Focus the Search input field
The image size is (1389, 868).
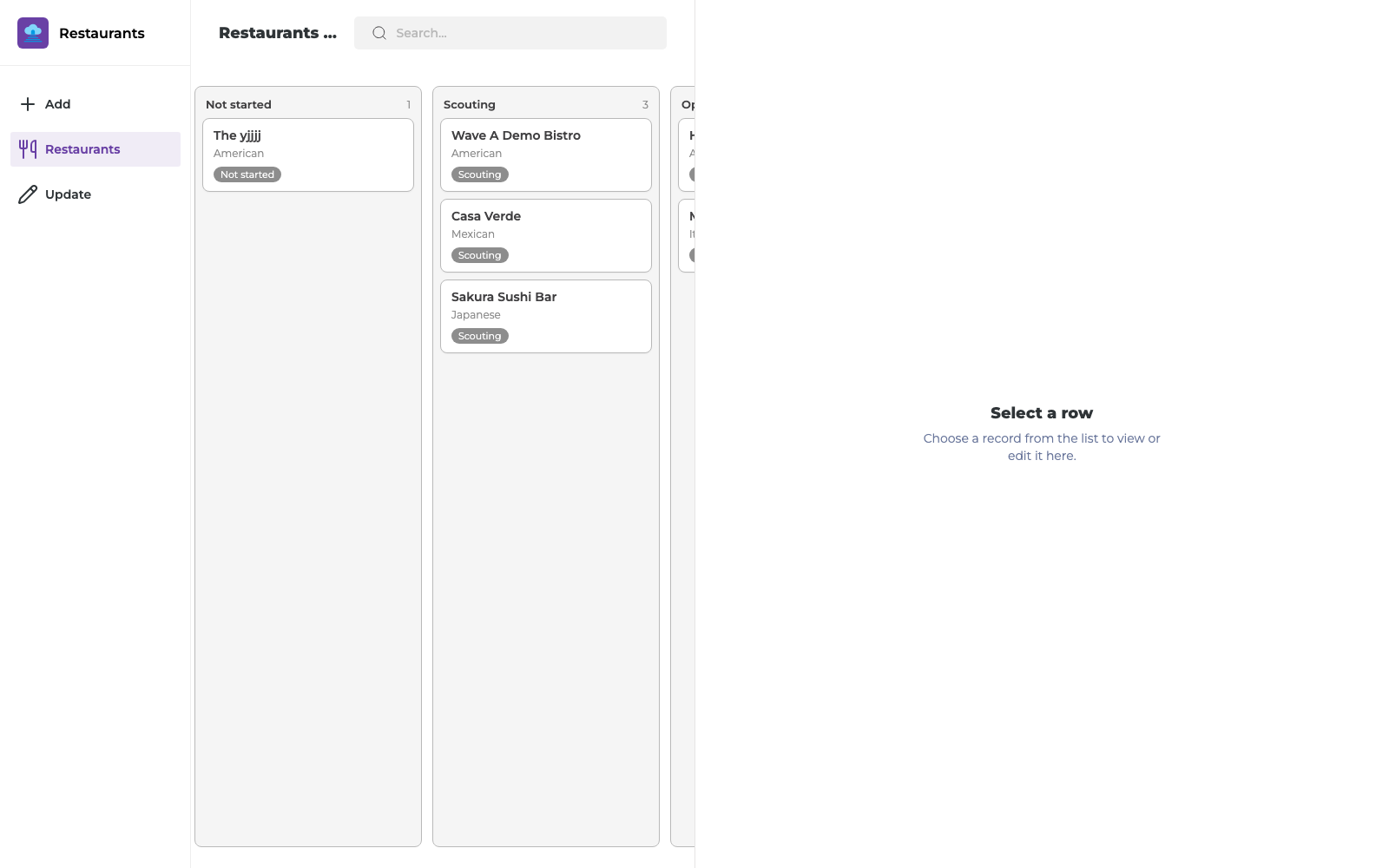point(510,33)
